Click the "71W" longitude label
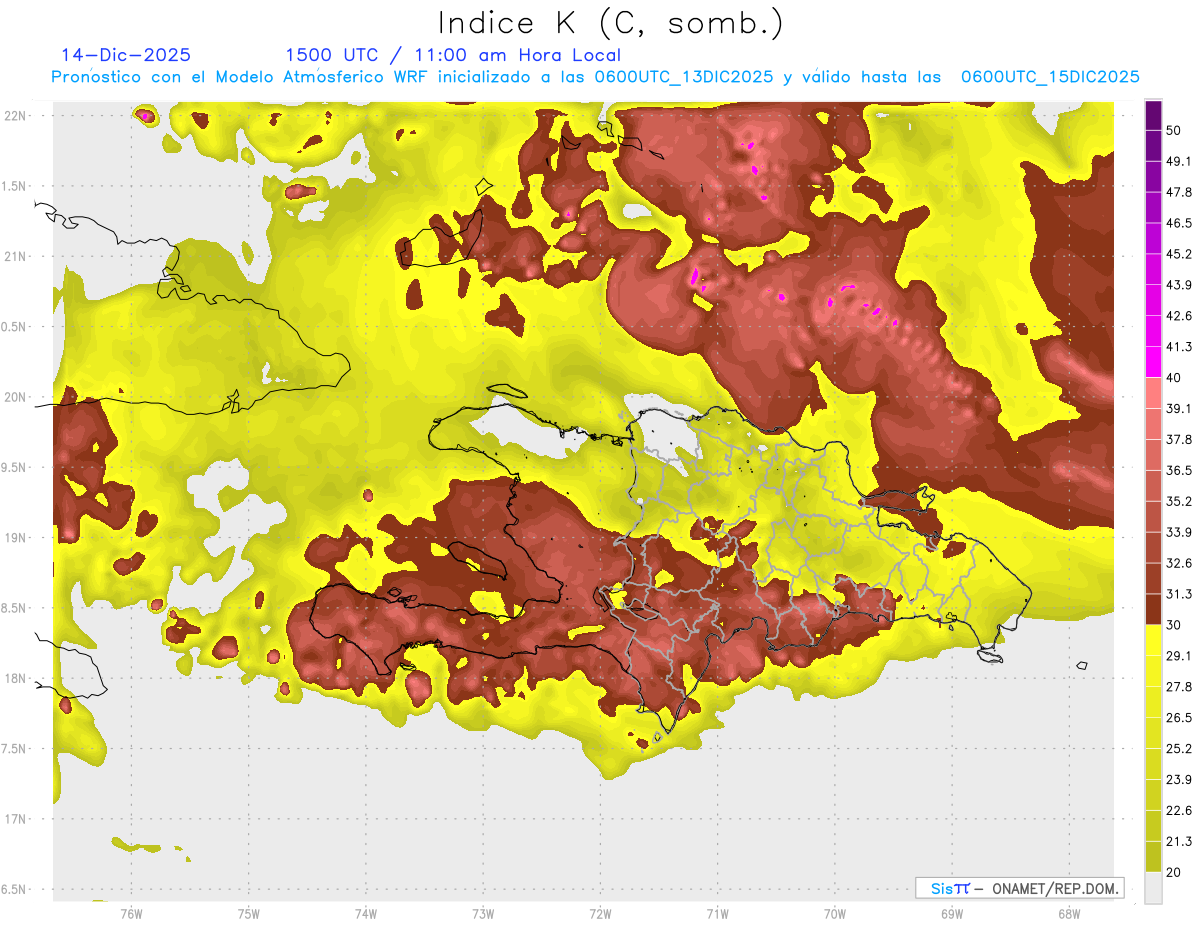 717,914
